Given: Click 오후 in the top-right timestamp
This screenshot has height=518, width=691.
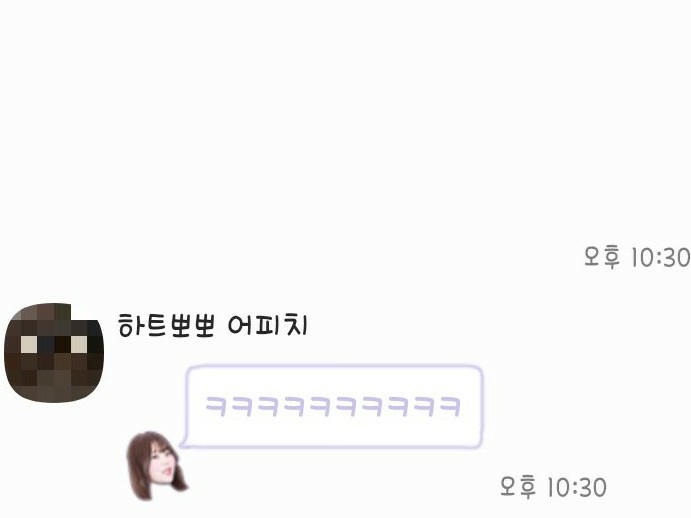Looking at the screenshot, I should [x=602, y=257].
